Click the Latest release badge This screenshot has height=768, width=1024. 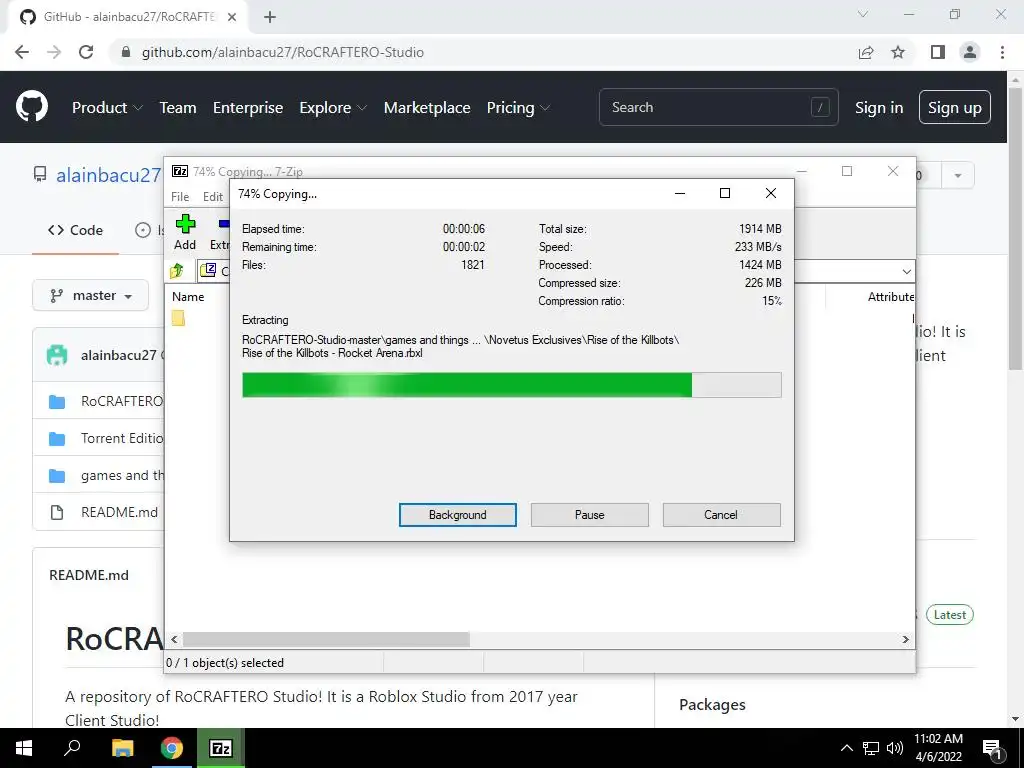(950, 615)
